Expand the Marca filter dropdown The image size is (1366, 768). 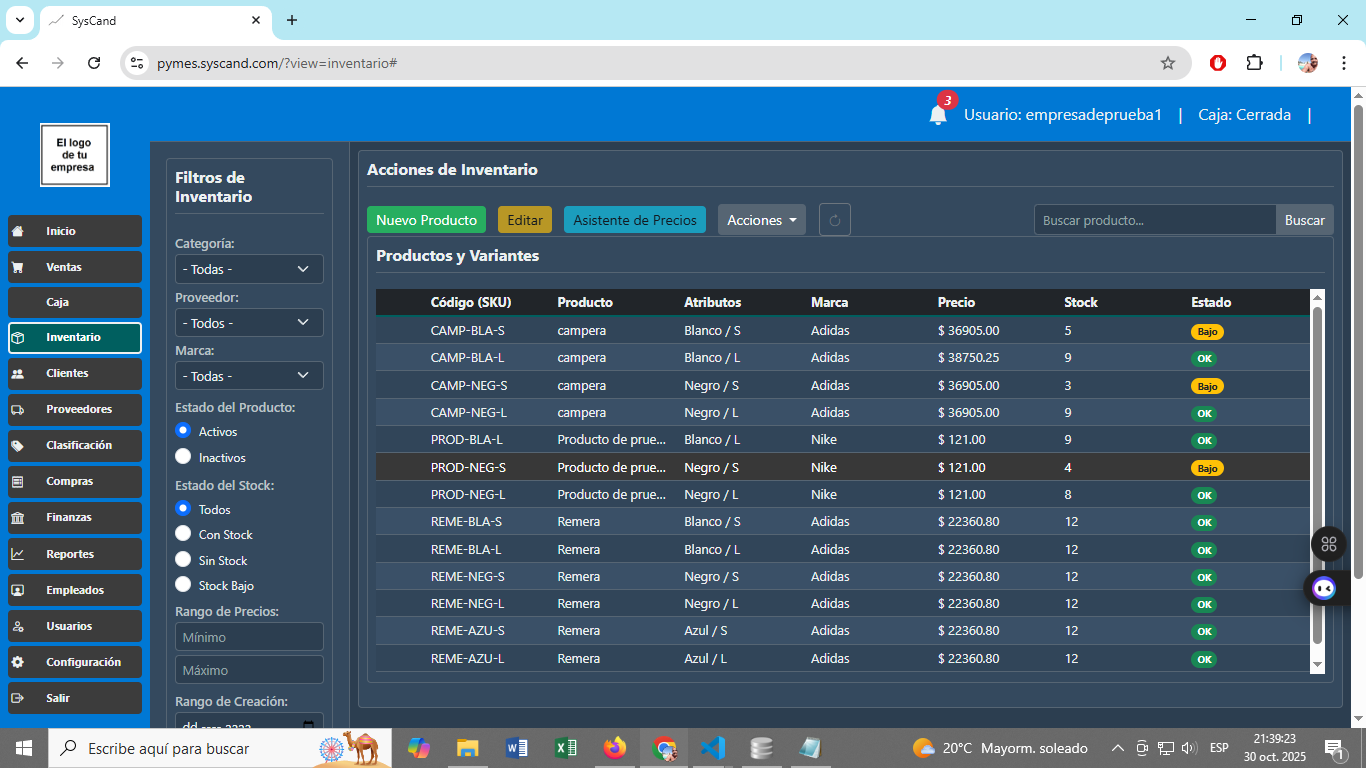[x=248, y=375]
